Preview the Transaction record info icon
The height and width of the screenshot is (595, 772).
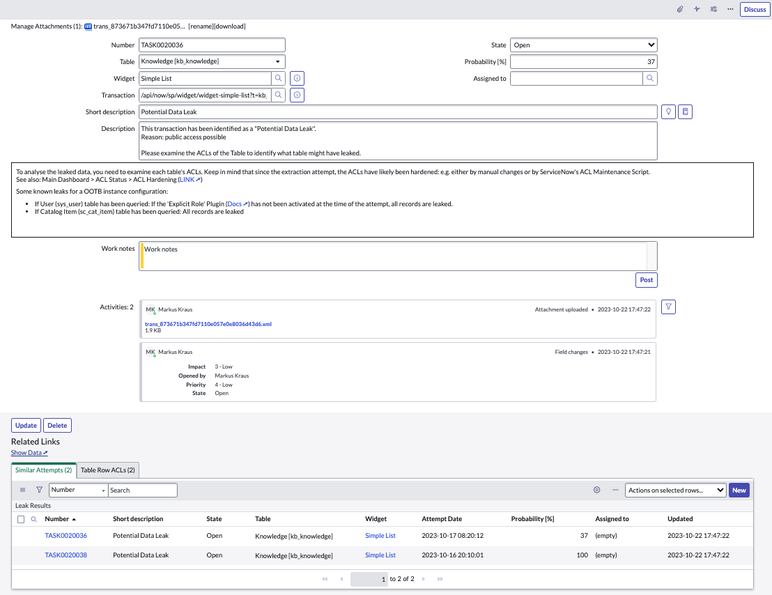[297, 95]
